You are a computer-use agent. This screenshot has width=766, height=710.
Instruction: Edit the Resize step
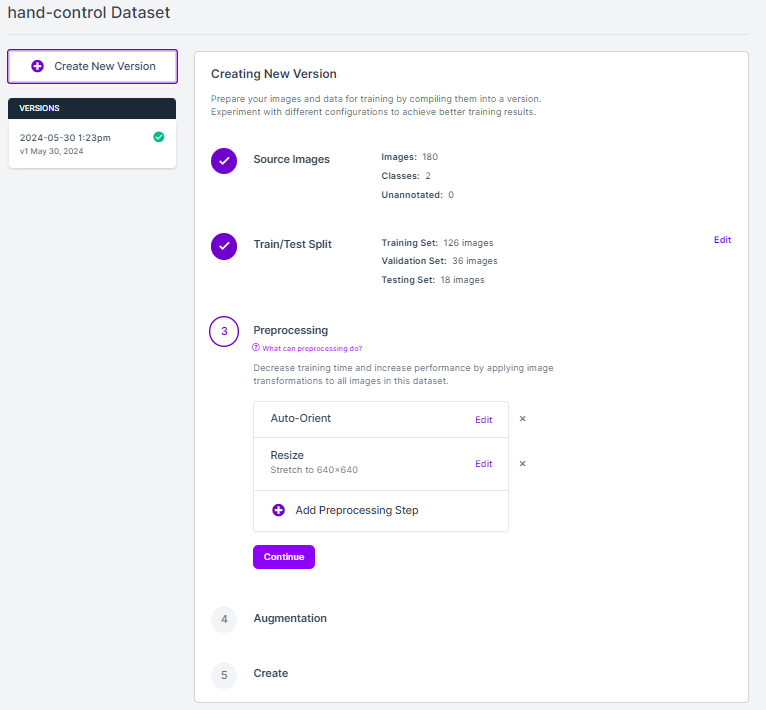(x=484, y=464)
